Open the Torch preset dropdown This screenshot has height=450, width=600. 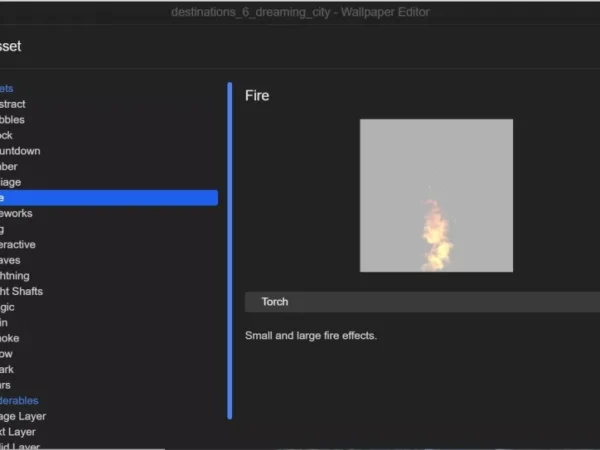click(420, 301)
